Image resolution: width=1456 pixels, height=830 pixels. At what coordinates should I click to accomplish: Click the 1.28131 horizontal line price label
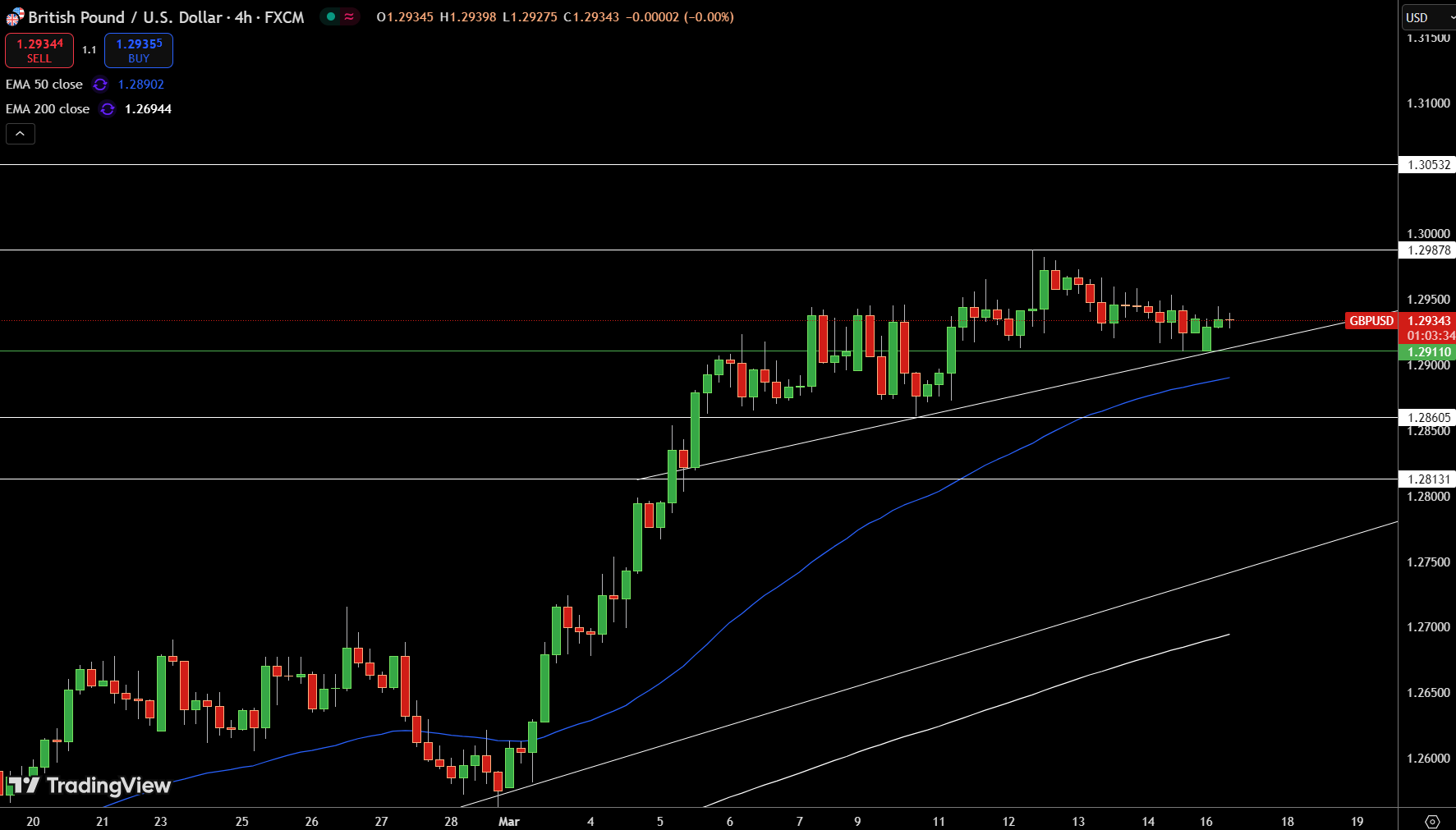(1427, 479)
